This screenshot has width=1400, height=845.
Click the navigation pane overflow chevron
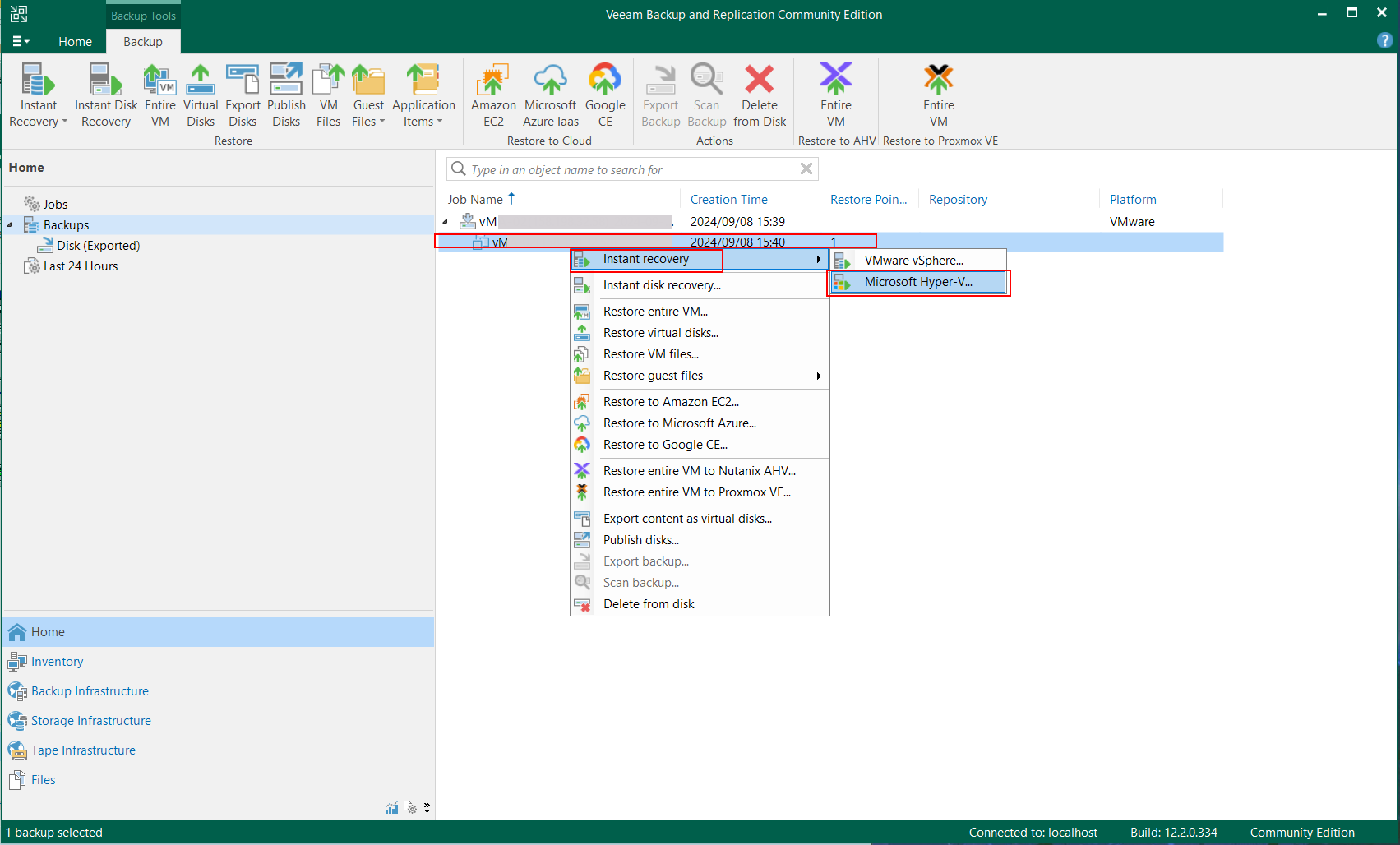click(x=427, y=808)
